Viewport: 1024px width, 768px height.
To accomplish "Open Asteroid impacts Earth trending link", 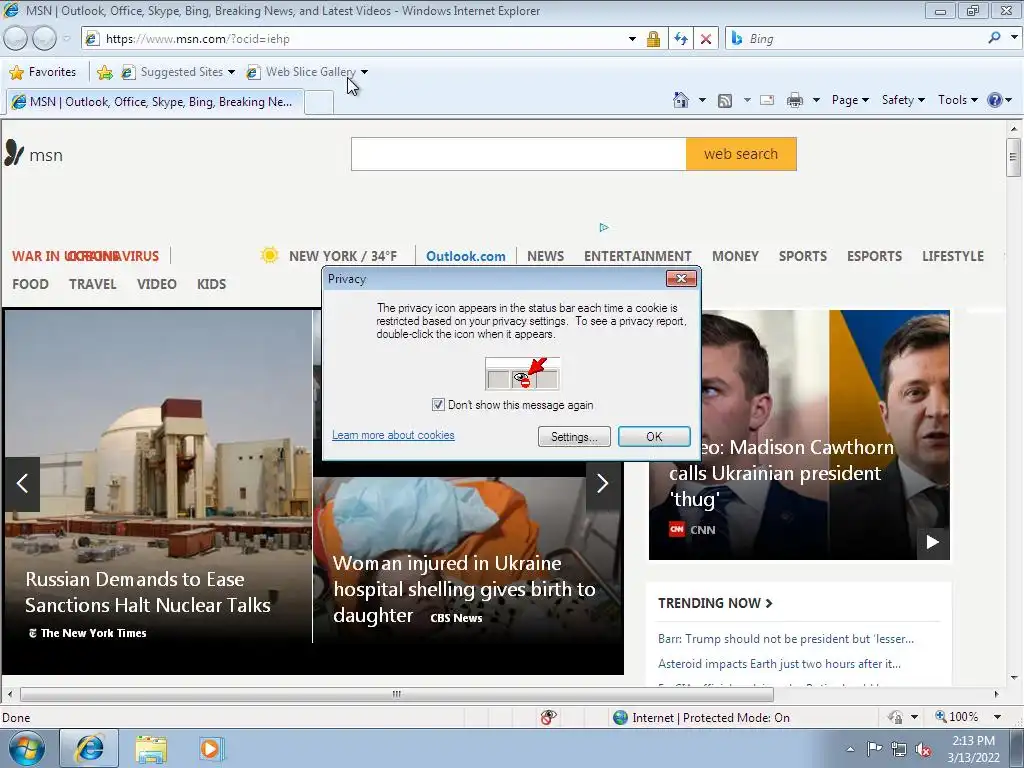I will (779, 664).
